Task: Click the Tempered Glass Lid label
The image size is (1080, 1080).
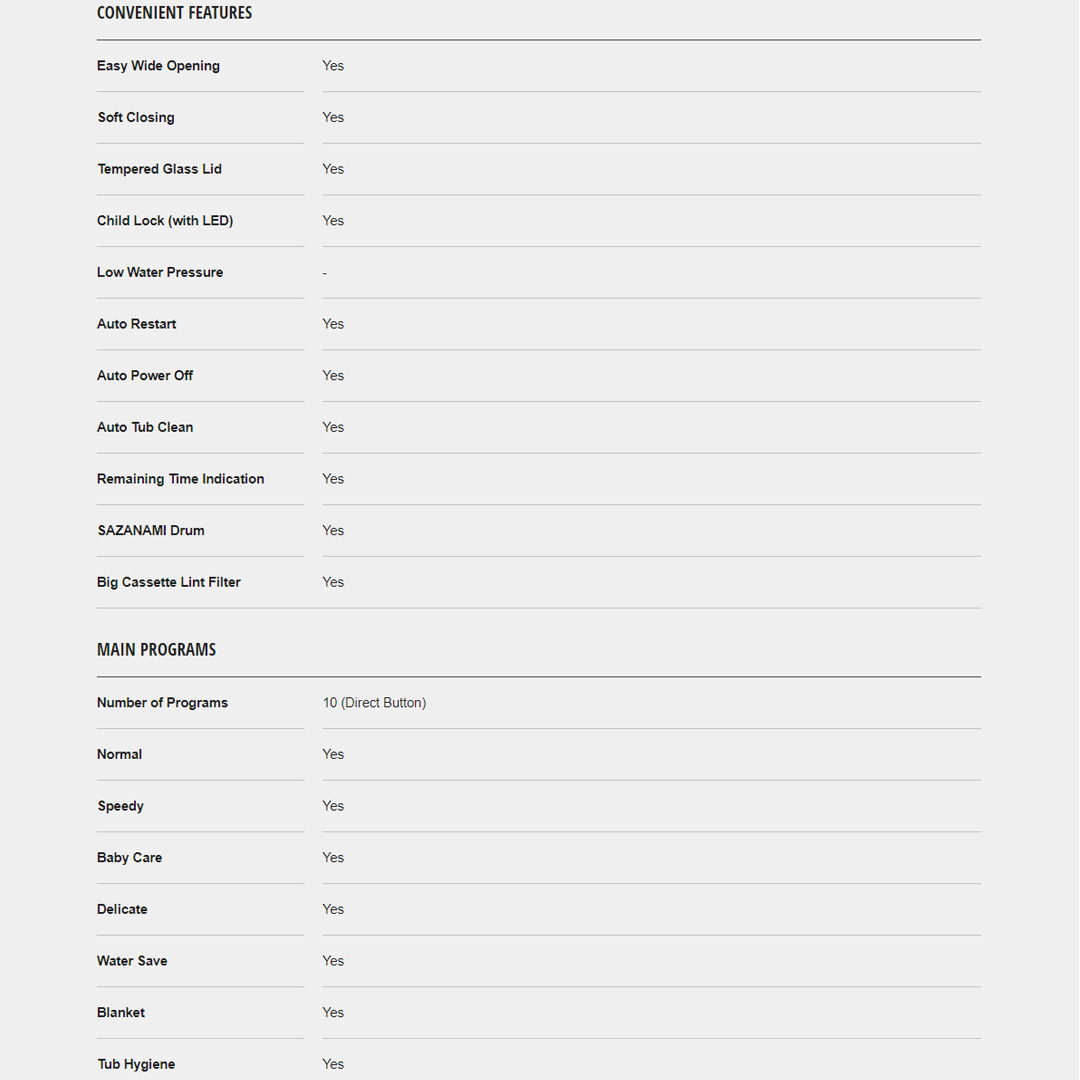Action: (159, 169)
